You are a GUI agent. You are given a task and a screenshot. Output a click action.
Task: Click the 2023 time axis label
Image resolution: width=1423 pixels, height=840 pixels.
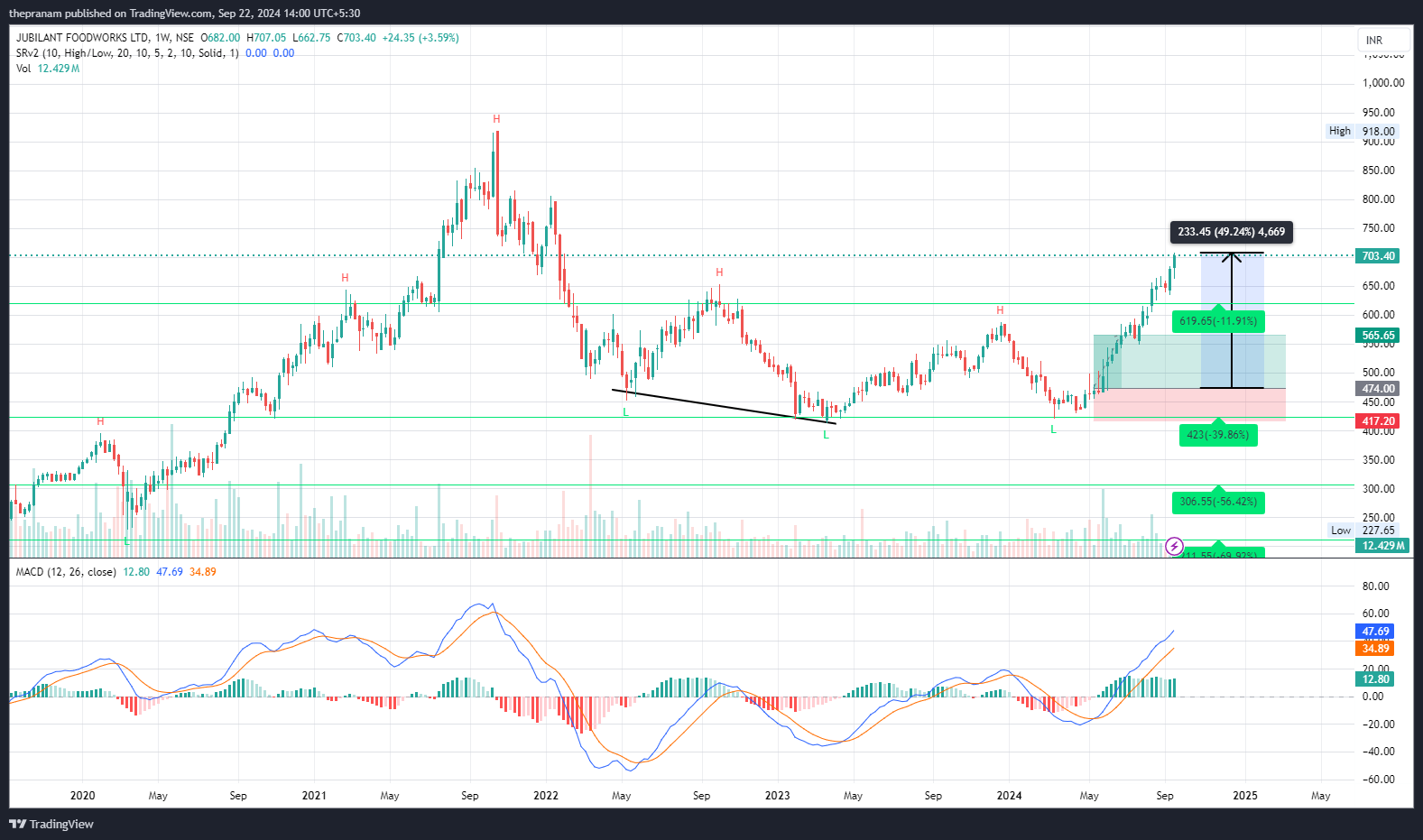tap(777, 796)
